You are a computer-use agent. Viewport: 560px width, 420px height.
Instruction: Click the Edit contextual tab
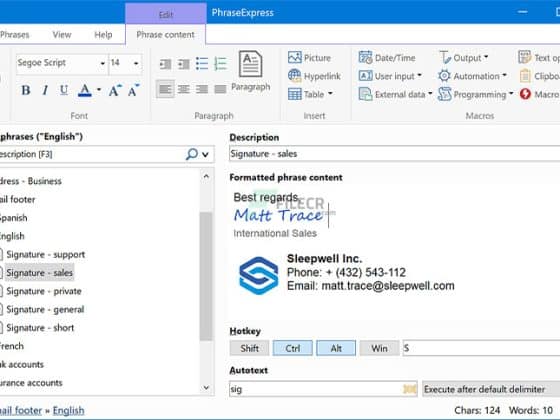click(166, 14)
